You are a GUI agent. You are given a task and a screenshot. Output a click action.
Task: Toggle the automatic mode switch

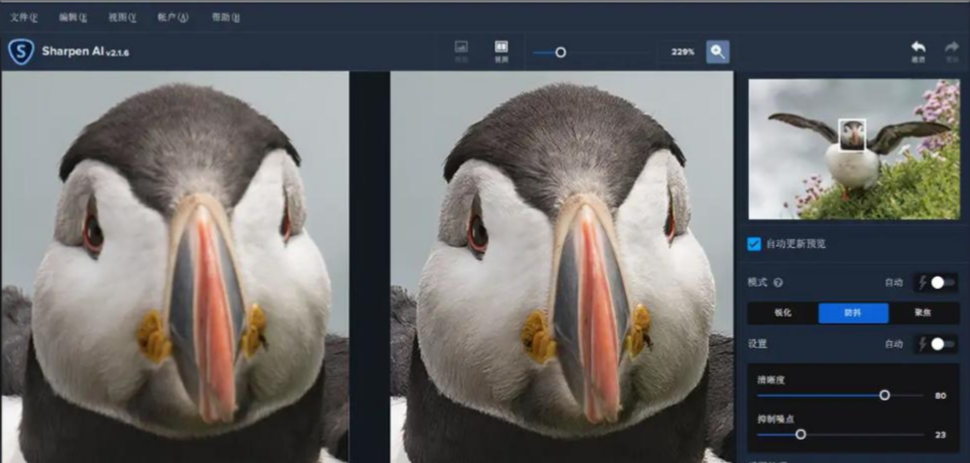(941, 283)
